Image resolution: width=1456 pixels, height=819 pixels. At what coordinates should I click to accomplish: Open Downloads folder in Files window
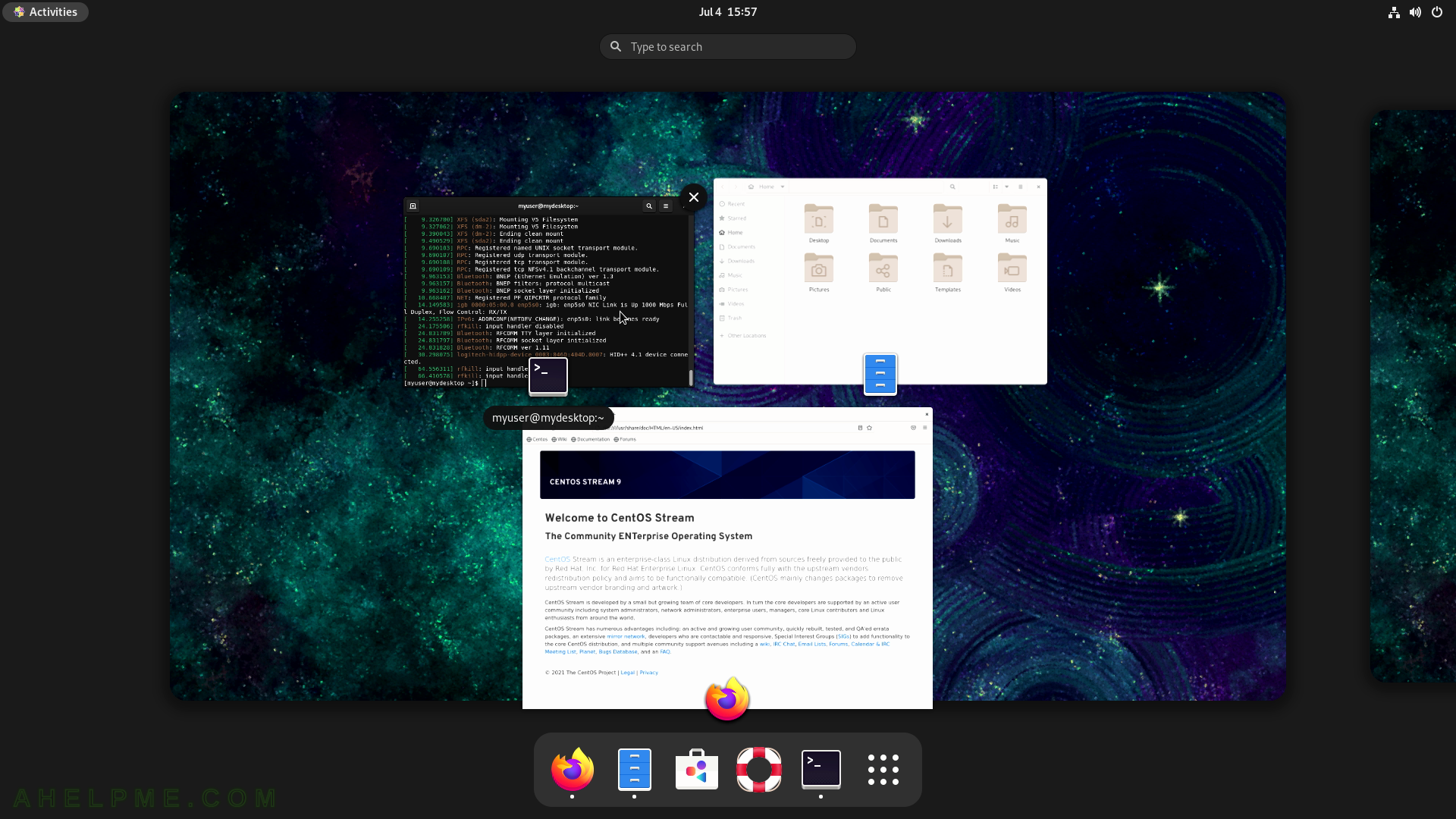click(948, 223)
